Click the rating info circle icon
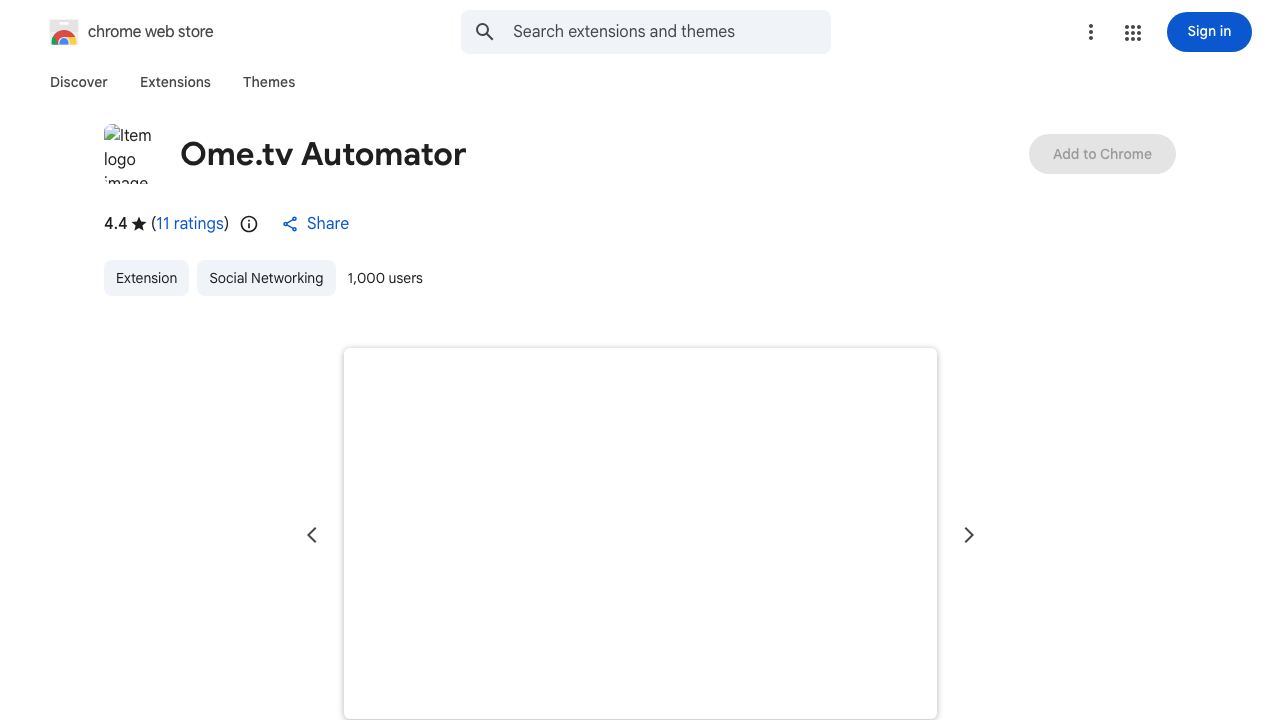 pyautogui.click(x=249, y=224)
